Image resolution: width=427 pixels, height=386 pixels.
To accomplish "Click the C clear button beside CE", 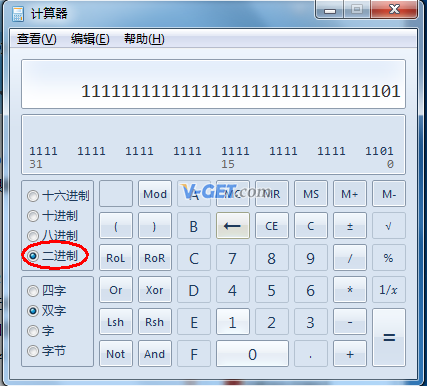I will 311,226.
